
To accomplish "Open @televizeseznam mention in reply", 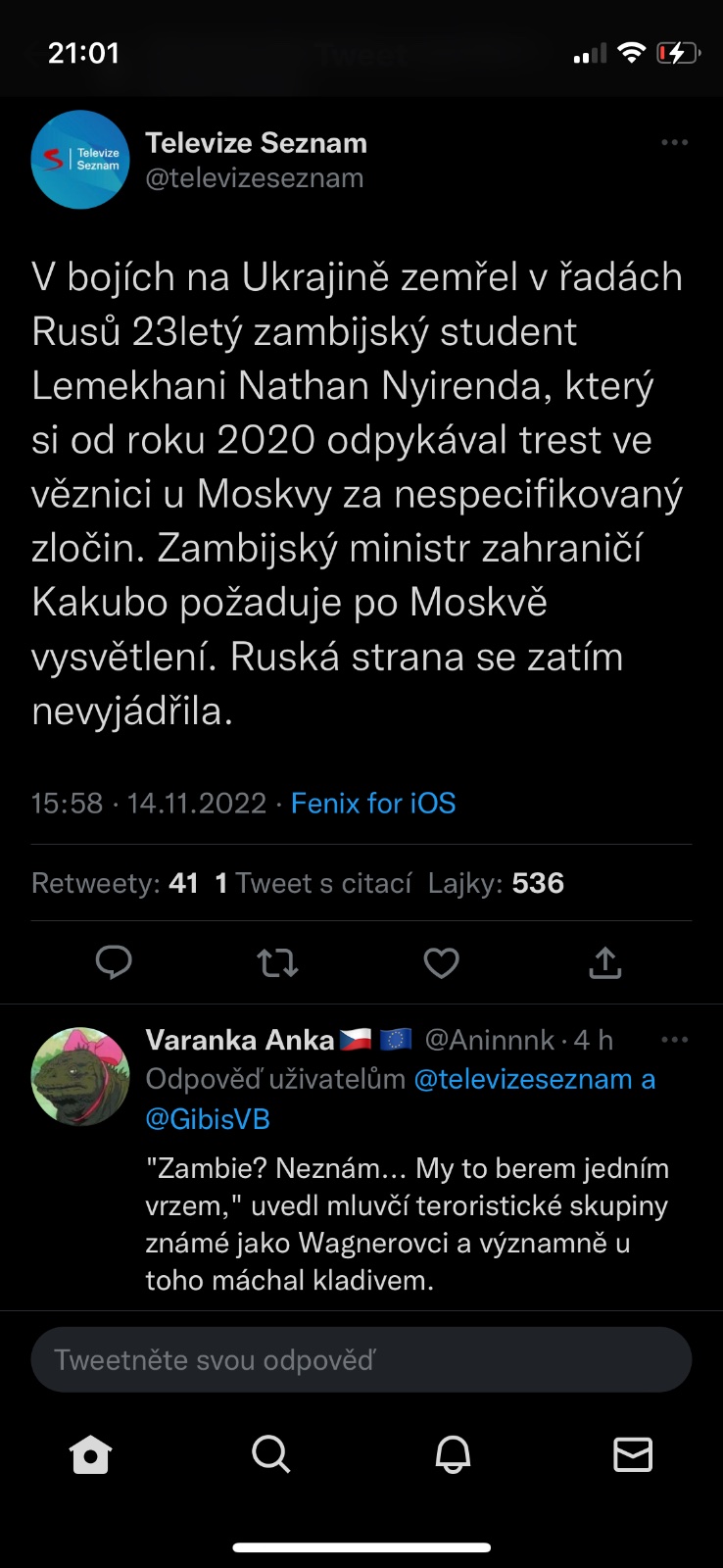I will tap(523, 1080).
